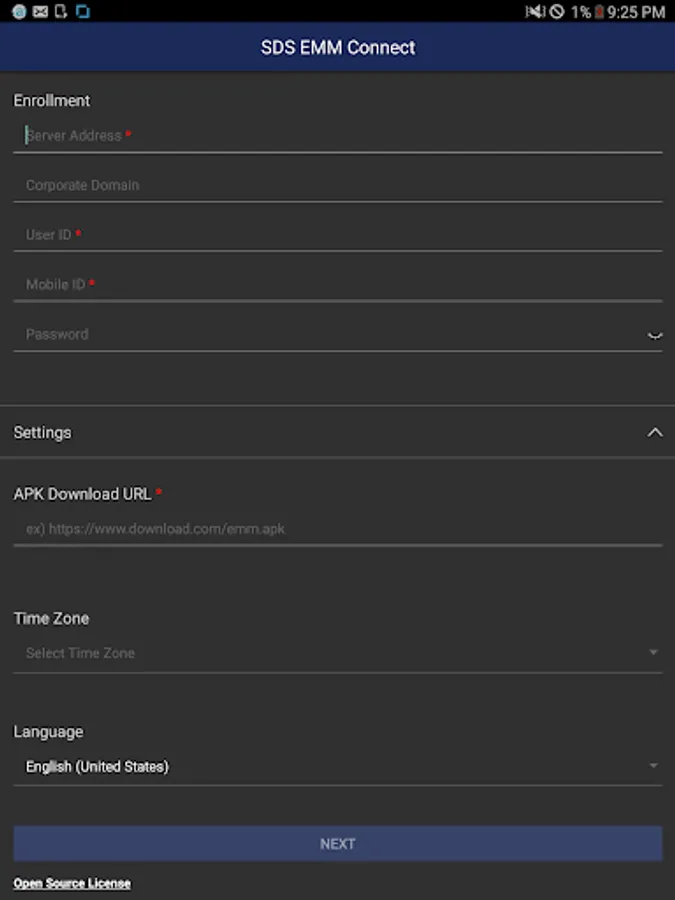Select the Mobile ID field
The height and width of the screenshot is (900, 675).
pyautogui.click(x=338, y=285)
